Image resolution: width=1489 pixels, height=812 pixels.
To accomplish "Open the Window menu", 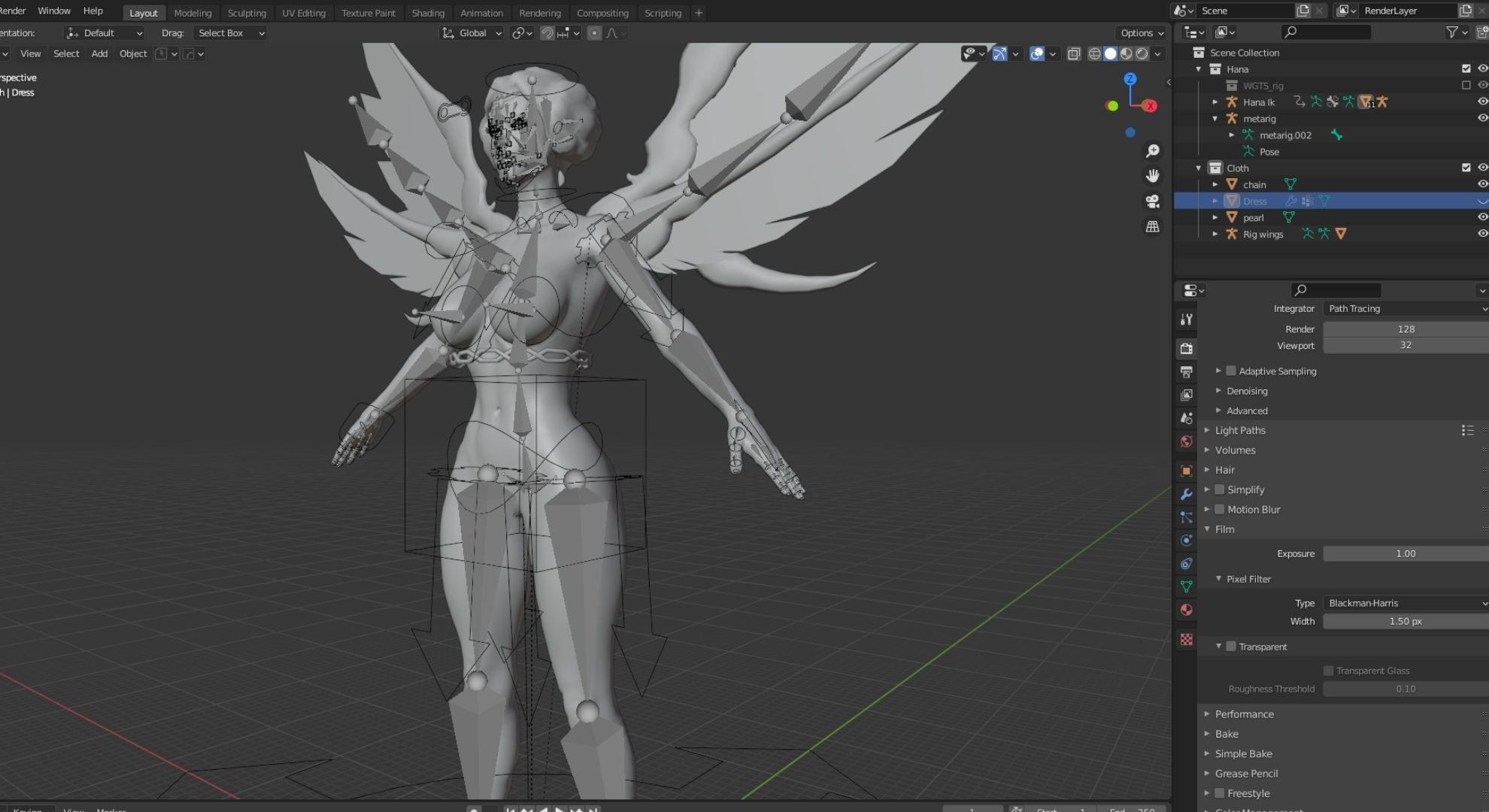I will pos(54,11).
